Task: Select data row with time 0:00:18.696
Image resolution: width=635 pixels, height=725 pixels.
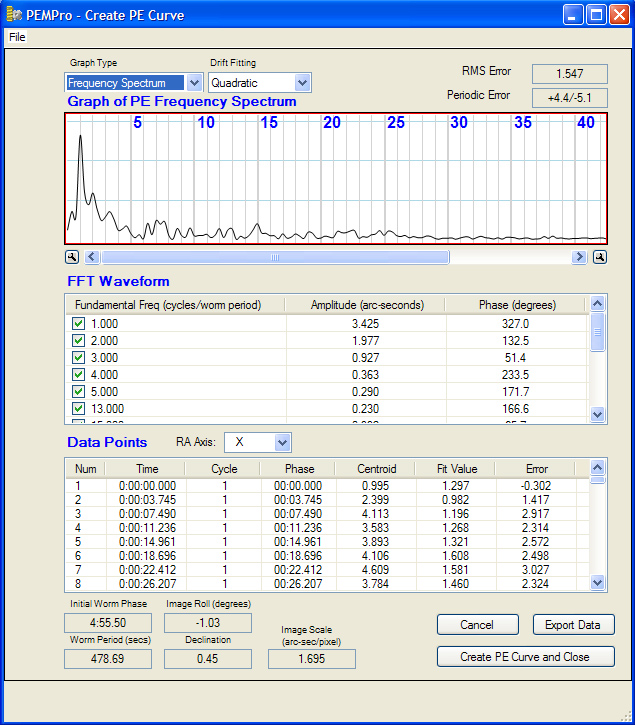Action: (x=327, y=556)
